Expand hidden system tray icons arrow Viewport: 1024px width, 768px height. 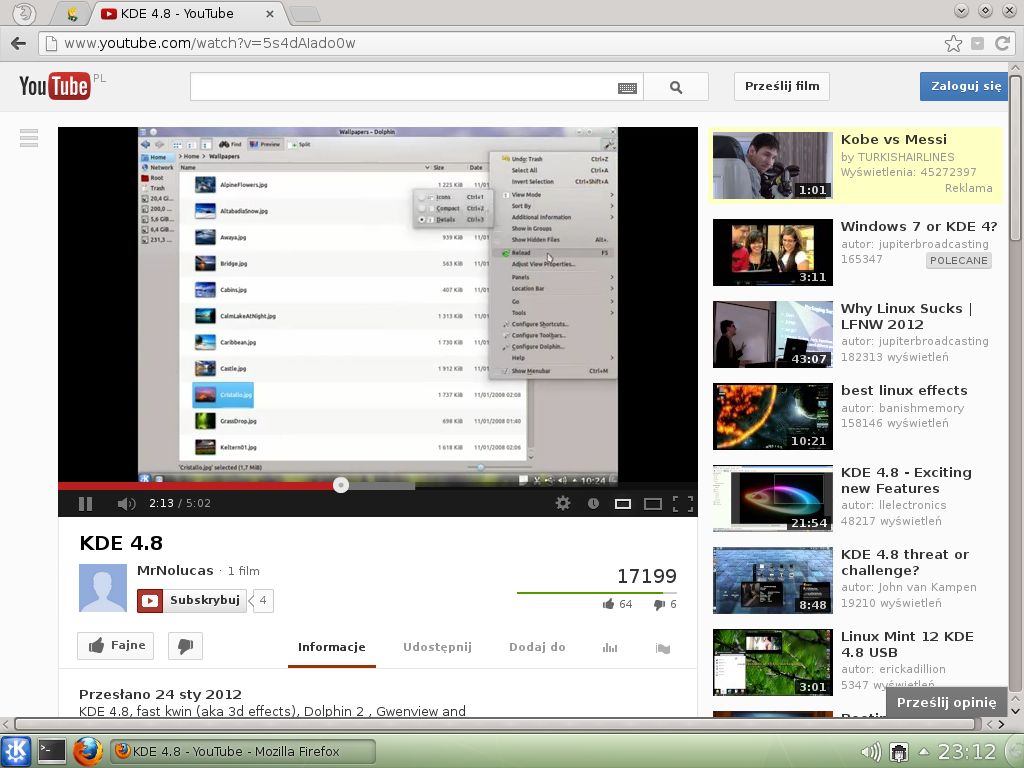(923, 751)
